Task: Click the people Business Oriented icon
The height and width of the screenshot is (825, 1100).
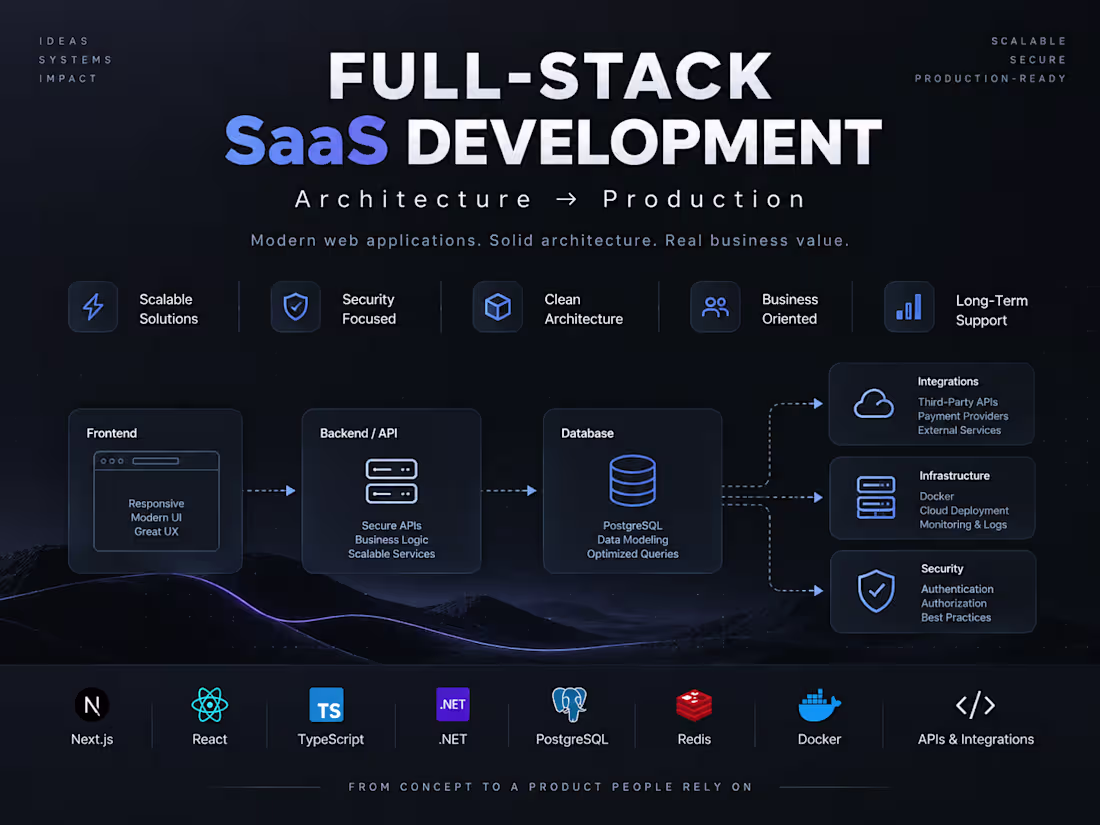Action: click(x=715, y=307)
